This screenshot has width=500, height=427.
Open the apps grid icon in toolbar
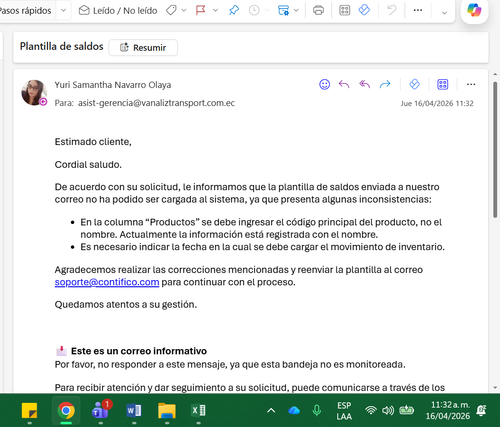pos(344,11)
